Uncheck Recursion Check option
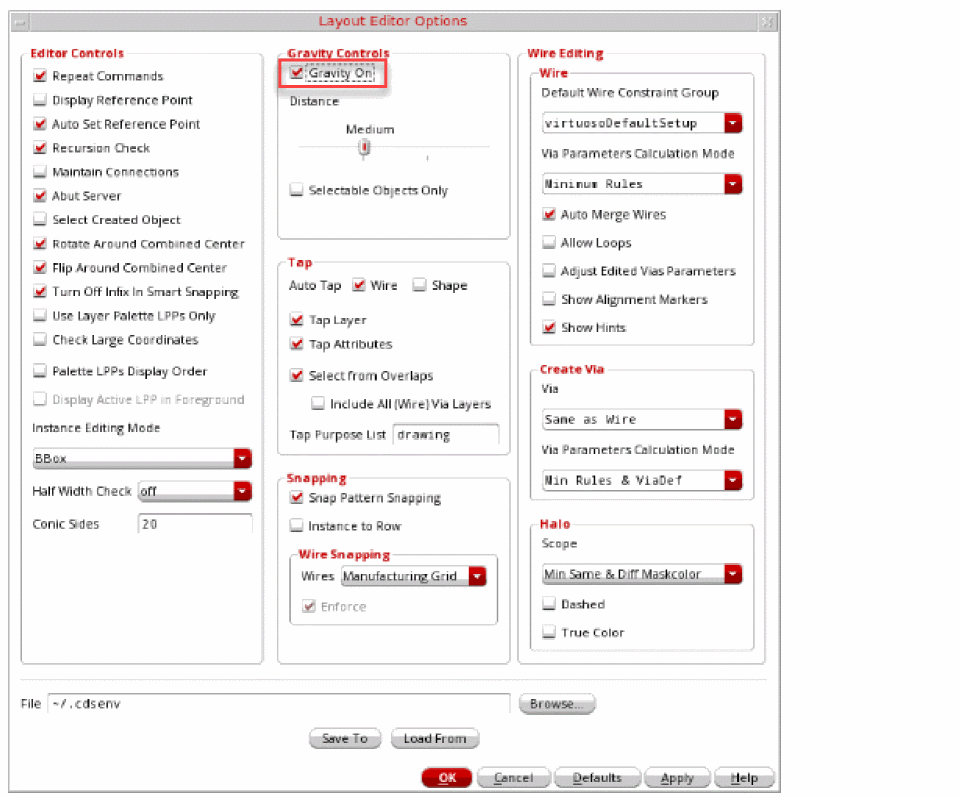 click(x=40, y=148)
